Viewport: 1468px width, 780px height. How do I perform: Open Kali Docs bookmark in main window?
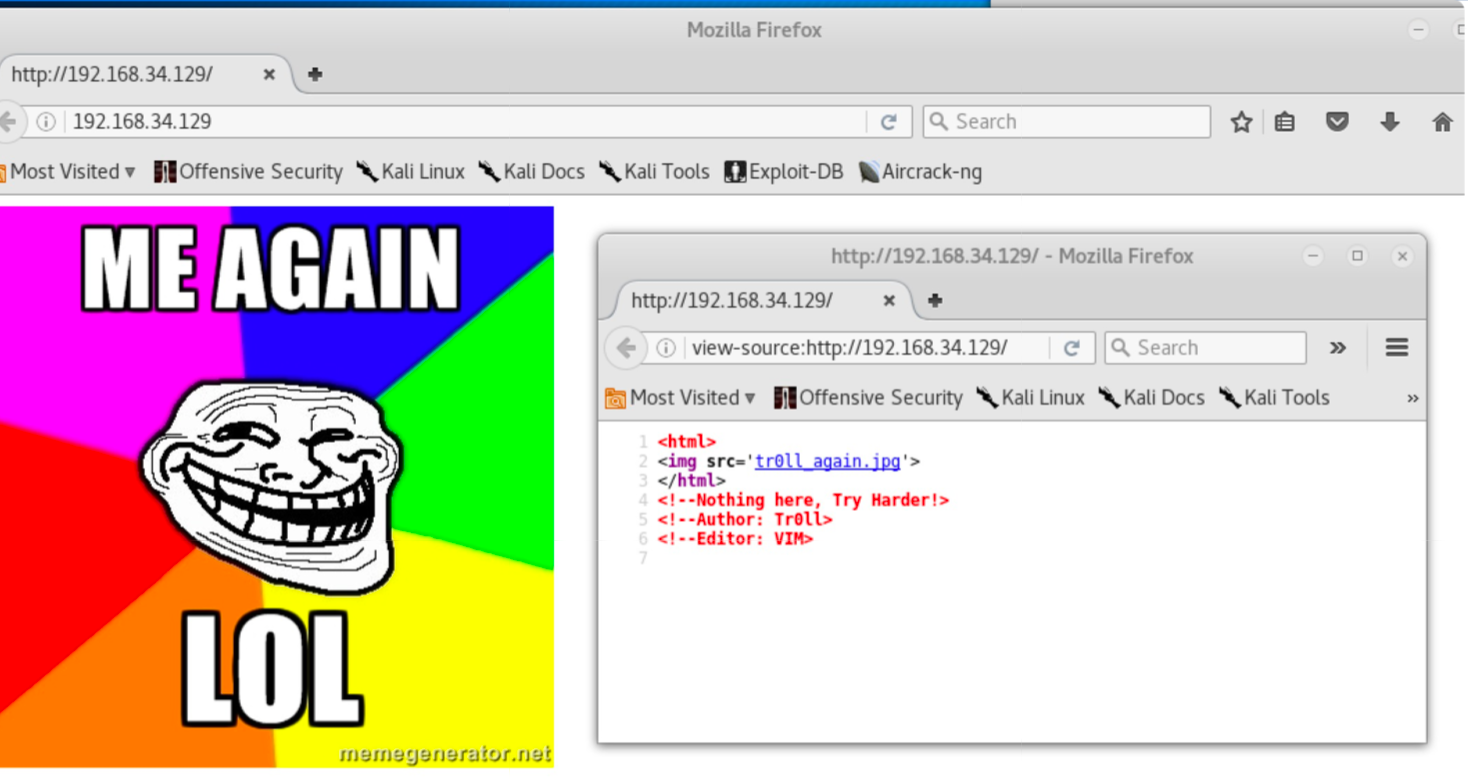(532, 172)
